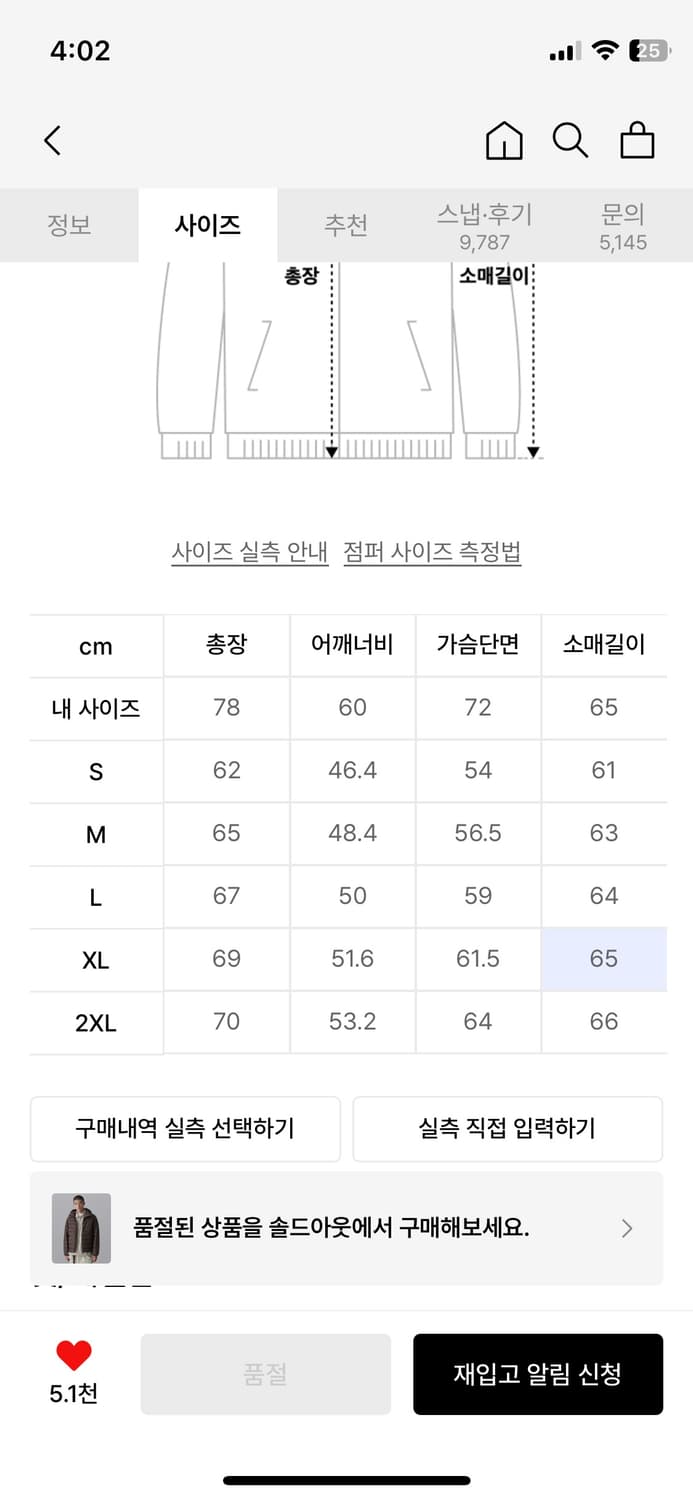The image size is (693, 1500).
Task: Expand the 솔드아웃 banner chevron
Action: tap(627, 1228)
